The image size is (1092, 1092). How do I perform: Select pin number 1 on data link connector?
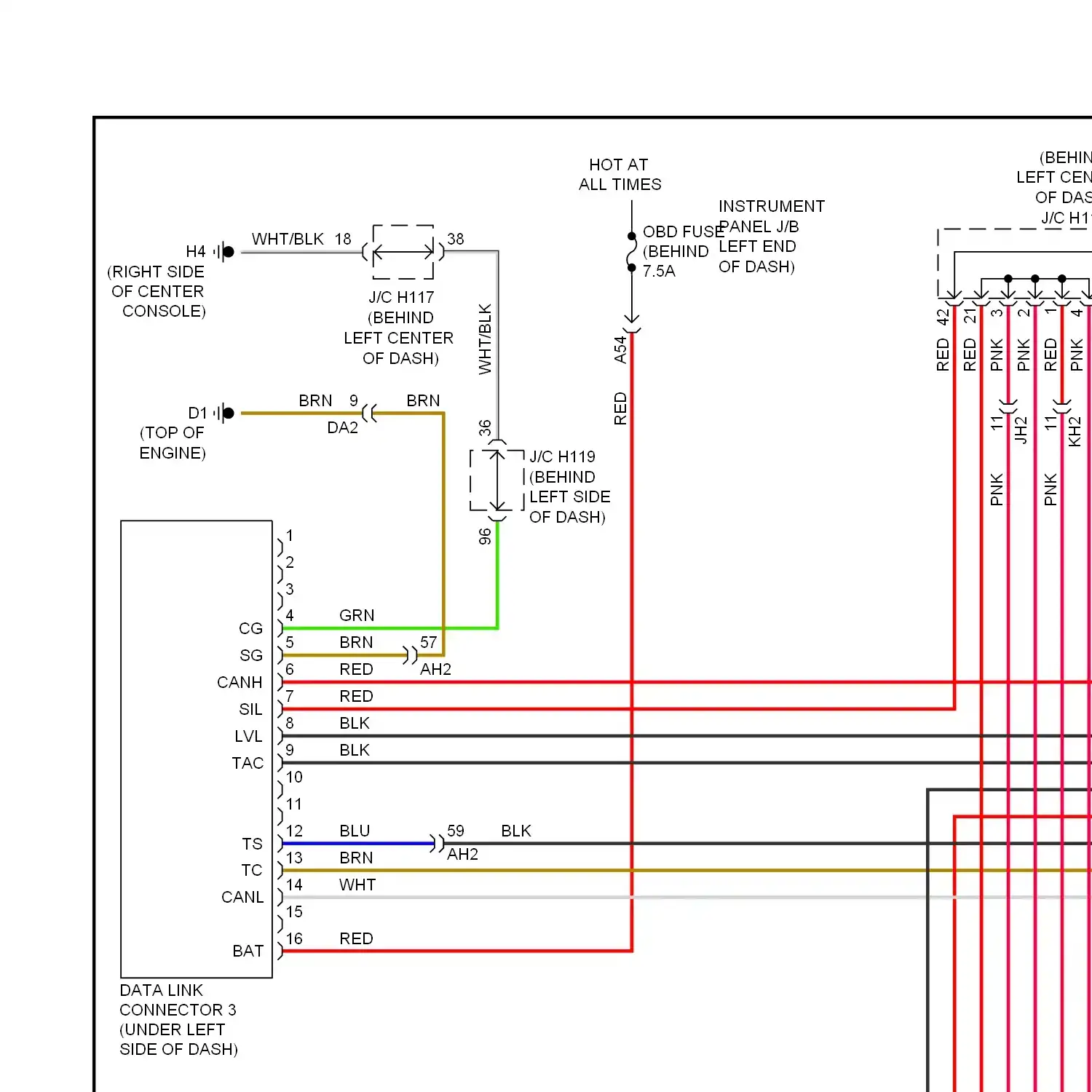click(290, 535)
